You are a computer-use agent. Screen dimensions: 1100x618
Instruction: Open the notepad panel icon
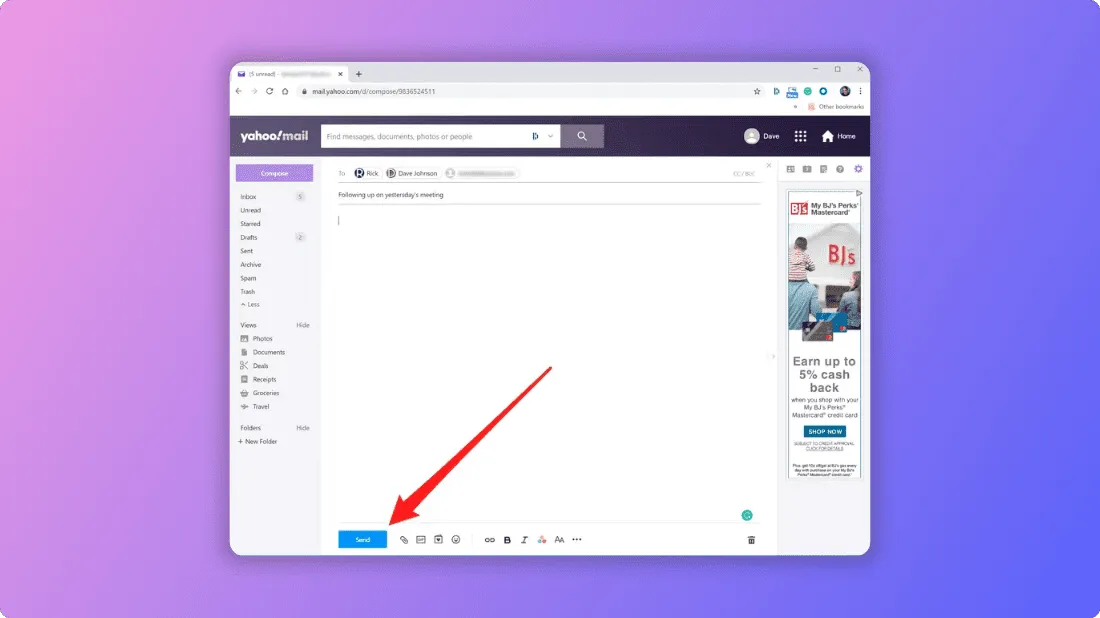point(824,169)
